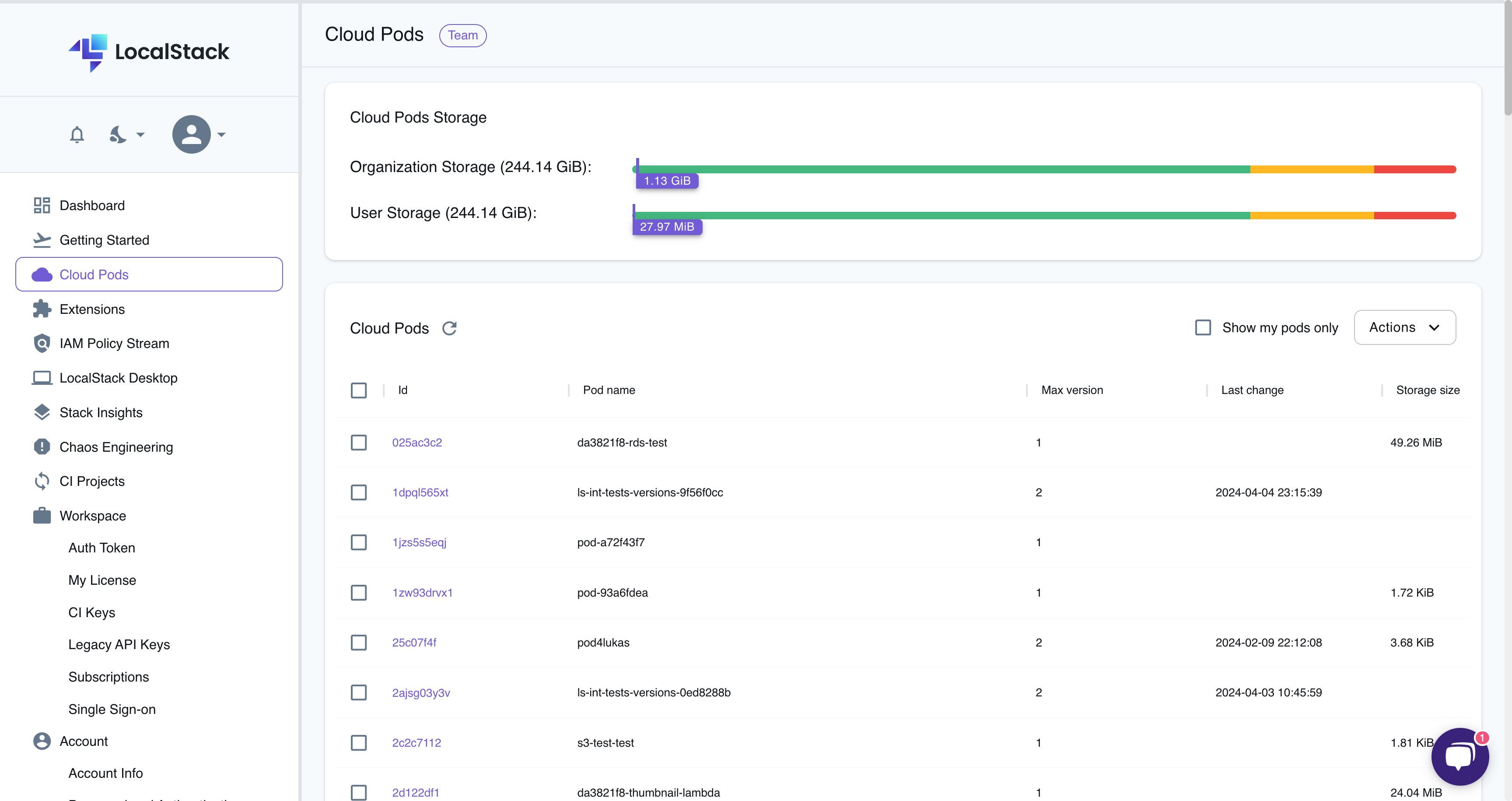
Task: Refresh the Cloud Pods list
Action: point(450,328)
